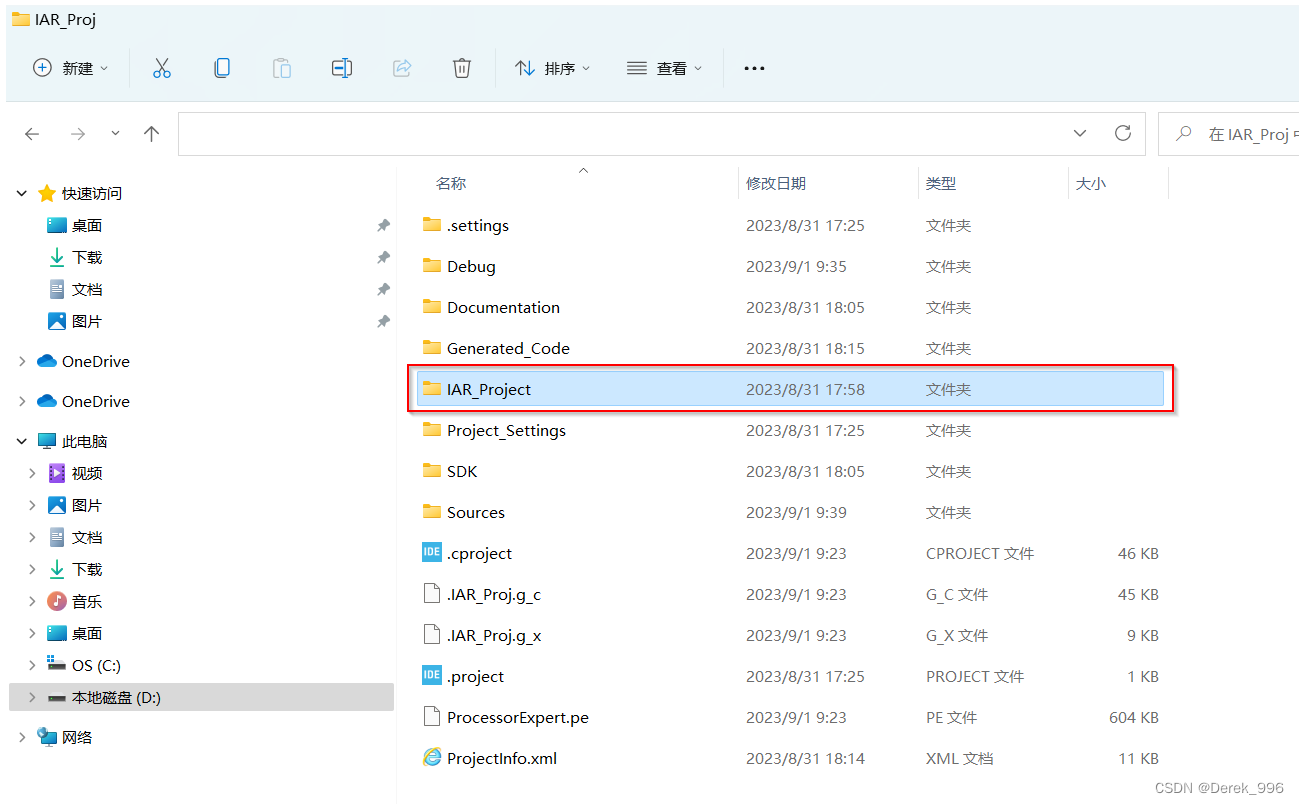The height and width of the screenshot is (804, 1299).
Task: Click the 2023/8/31 18:15 date cell
Action: click(805, 348)
